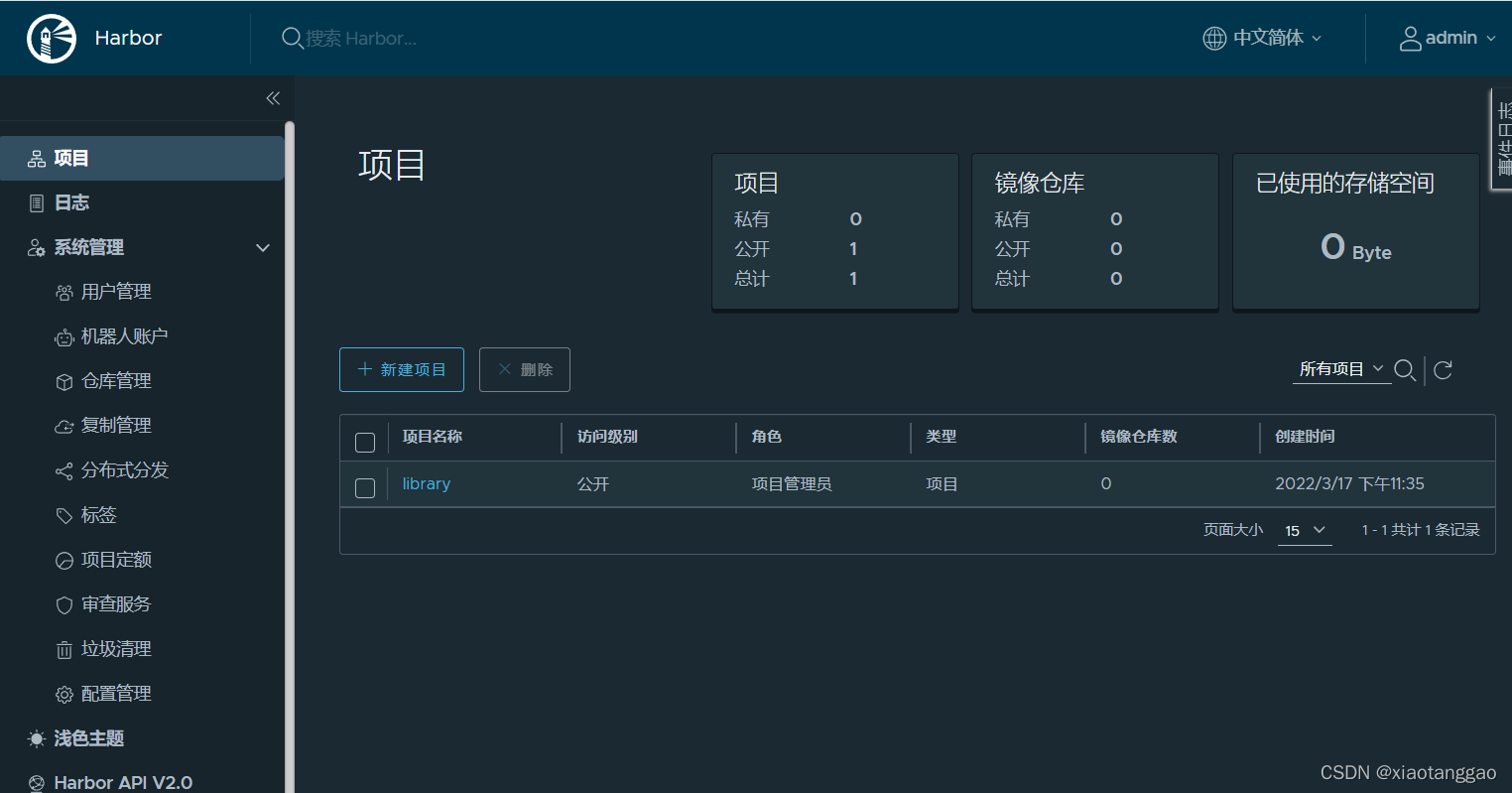
Task: Click the 标签 tag icon
Action: click(64, 516)
